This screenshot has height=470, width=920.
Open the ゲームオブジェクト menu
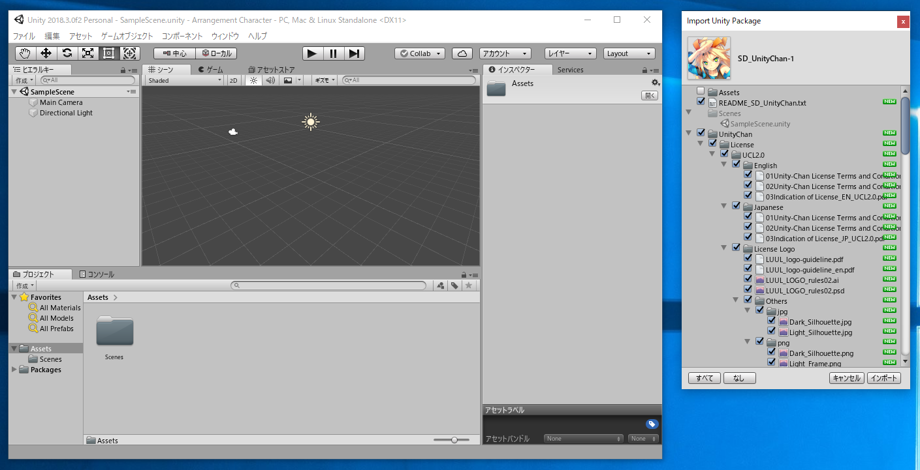pyautogui.click(x=127, y=36)
